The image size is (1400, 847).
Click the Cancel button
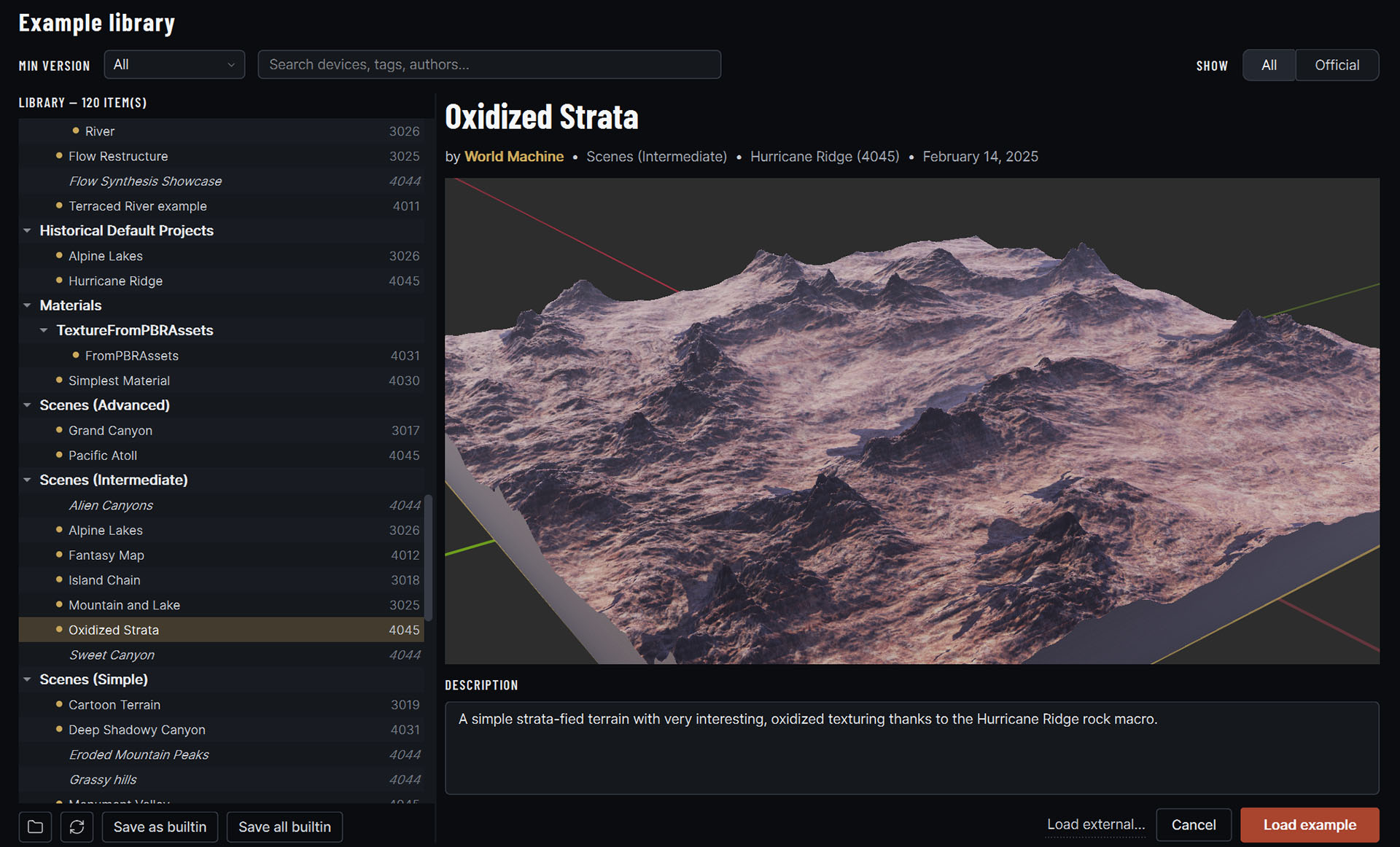(1194, 824)
